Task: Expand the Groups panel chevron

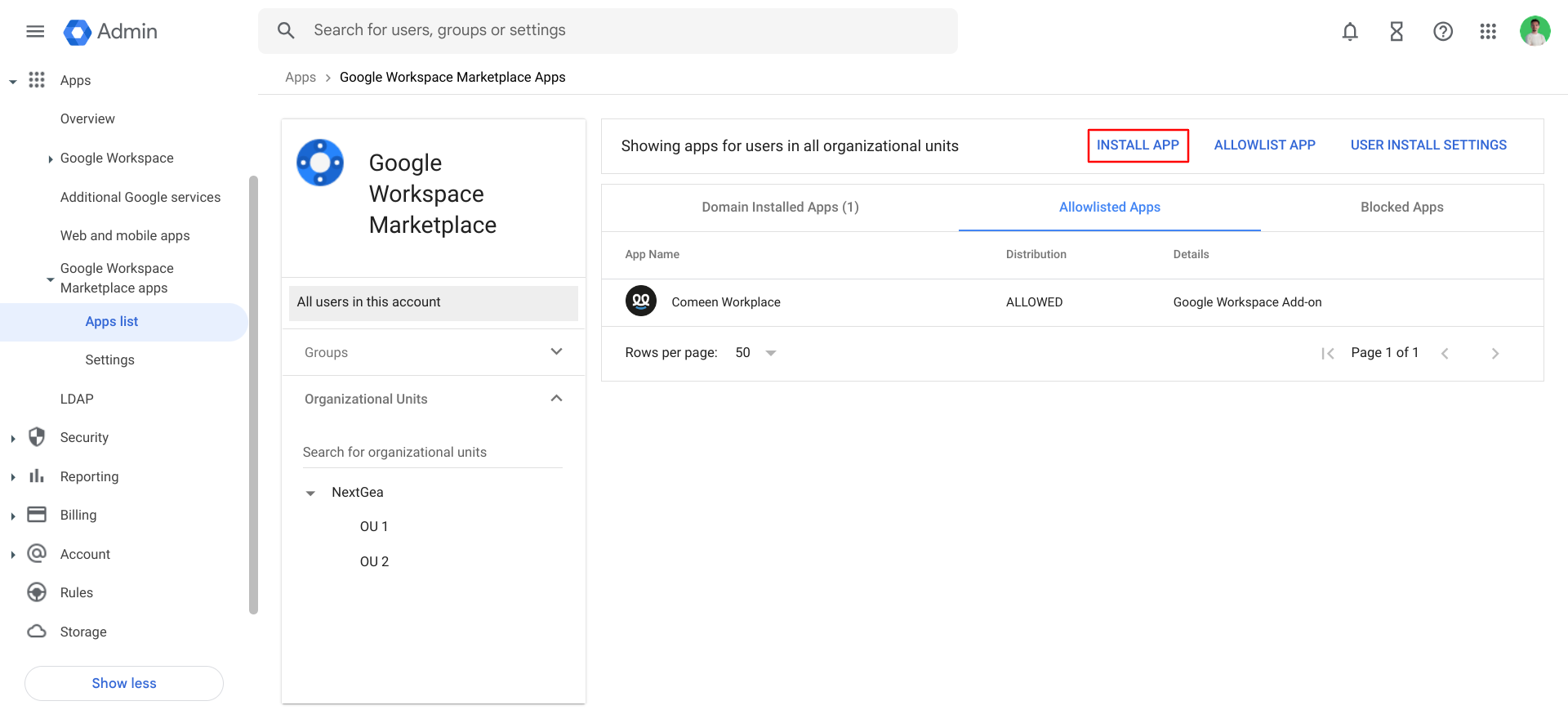Action: [557, 351]
